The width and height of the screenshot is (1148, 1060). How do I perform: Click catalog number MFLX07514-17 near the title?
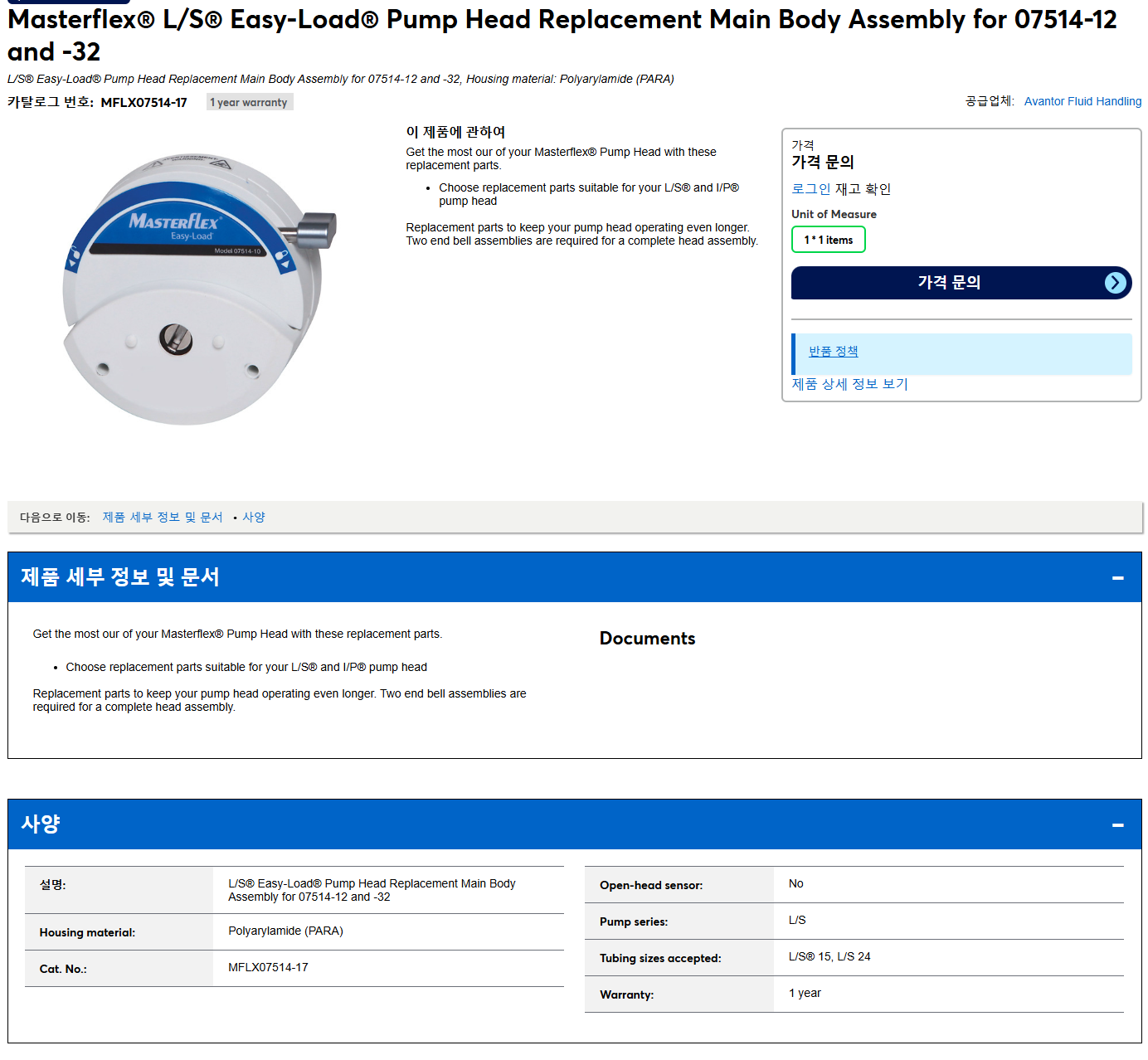pyautogui.click(x=143, y=103)
